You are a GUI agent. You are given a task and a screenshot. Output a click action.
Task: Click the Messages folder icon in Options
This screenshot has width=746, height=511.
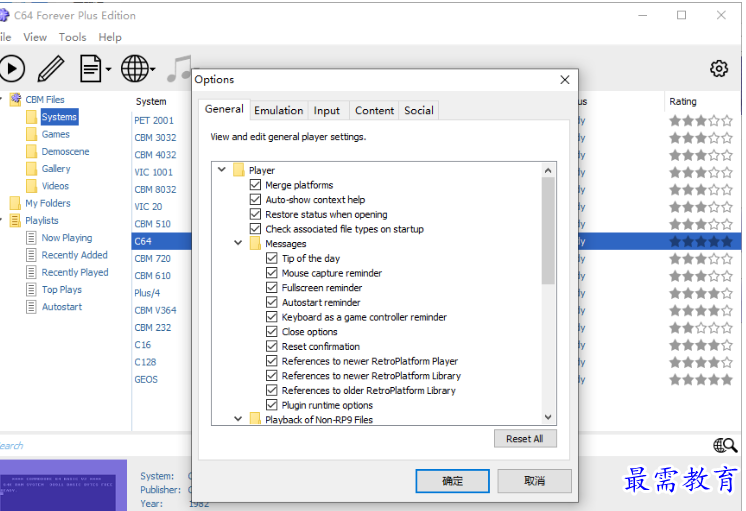point(255,243)
